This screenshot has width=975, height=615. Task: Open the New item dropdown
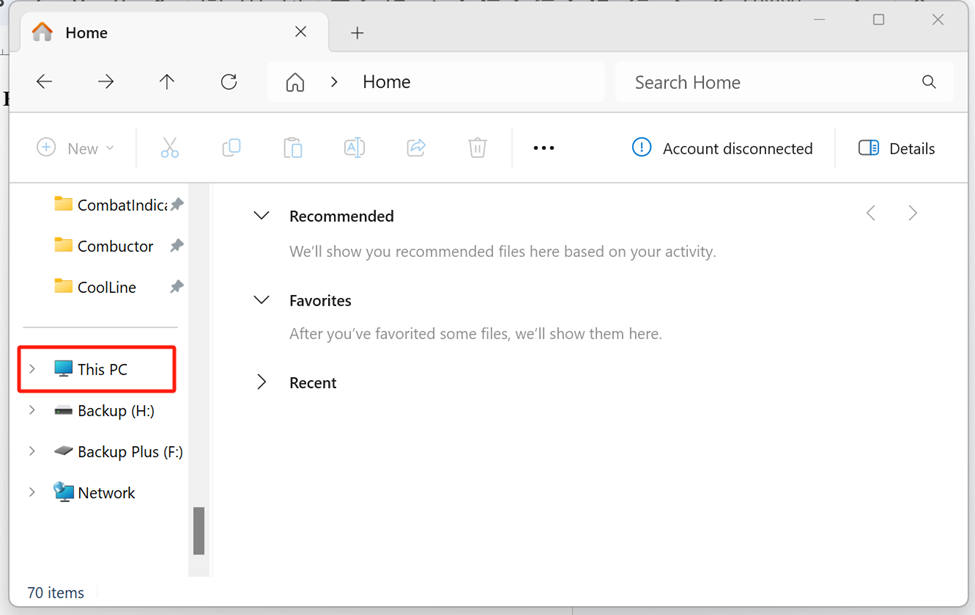tap(75, 148)
